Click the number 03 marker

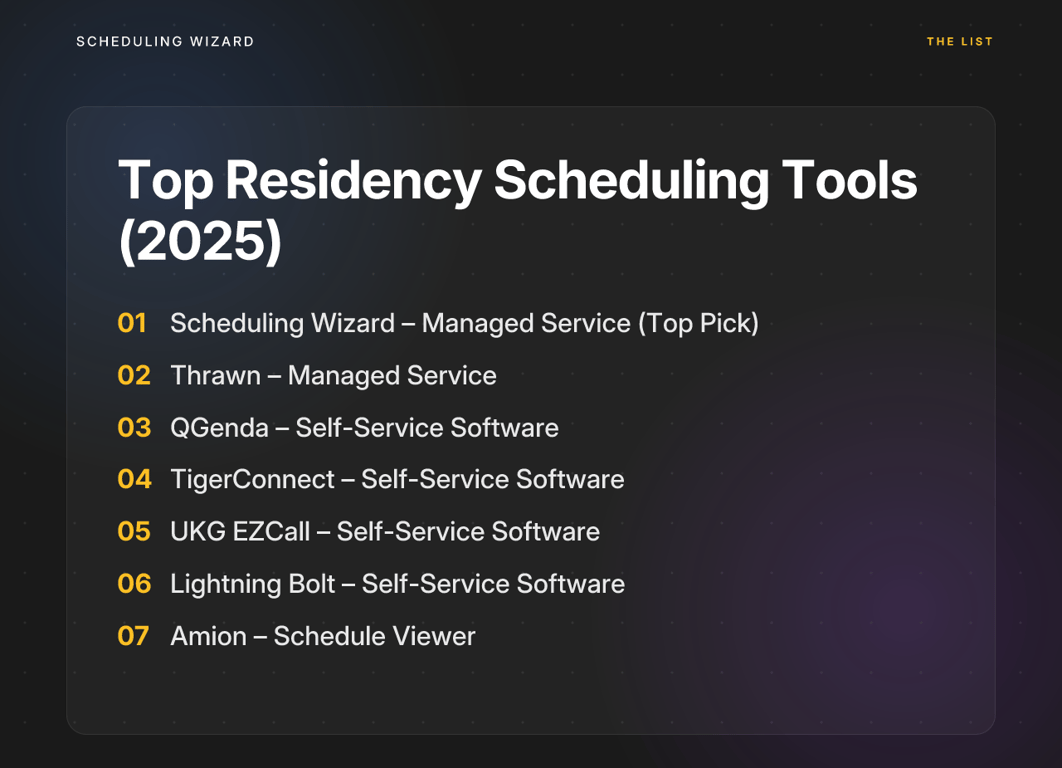(x=133, y=427)
